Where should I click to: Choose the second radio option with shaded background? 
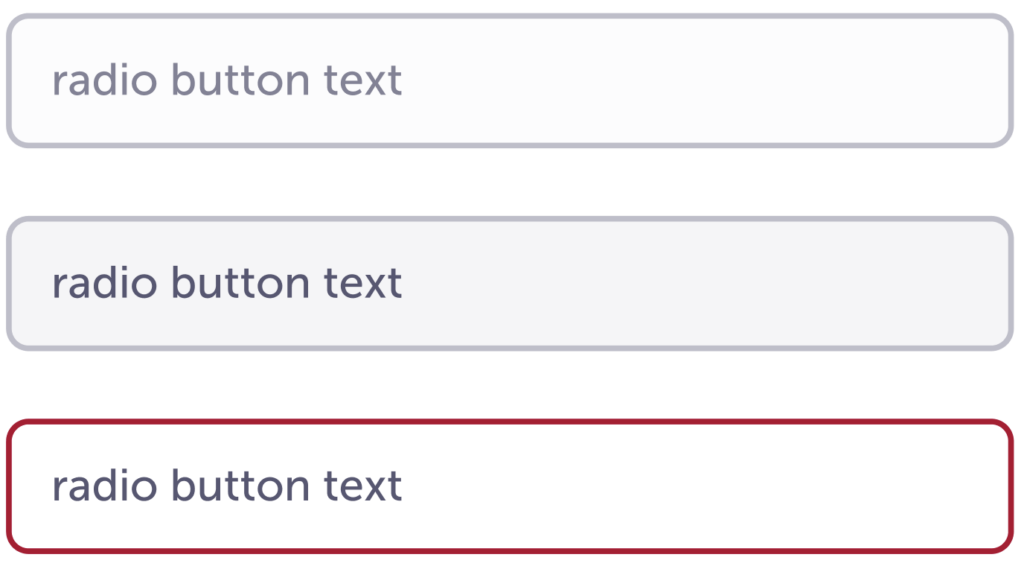click(x=510, y=284)
